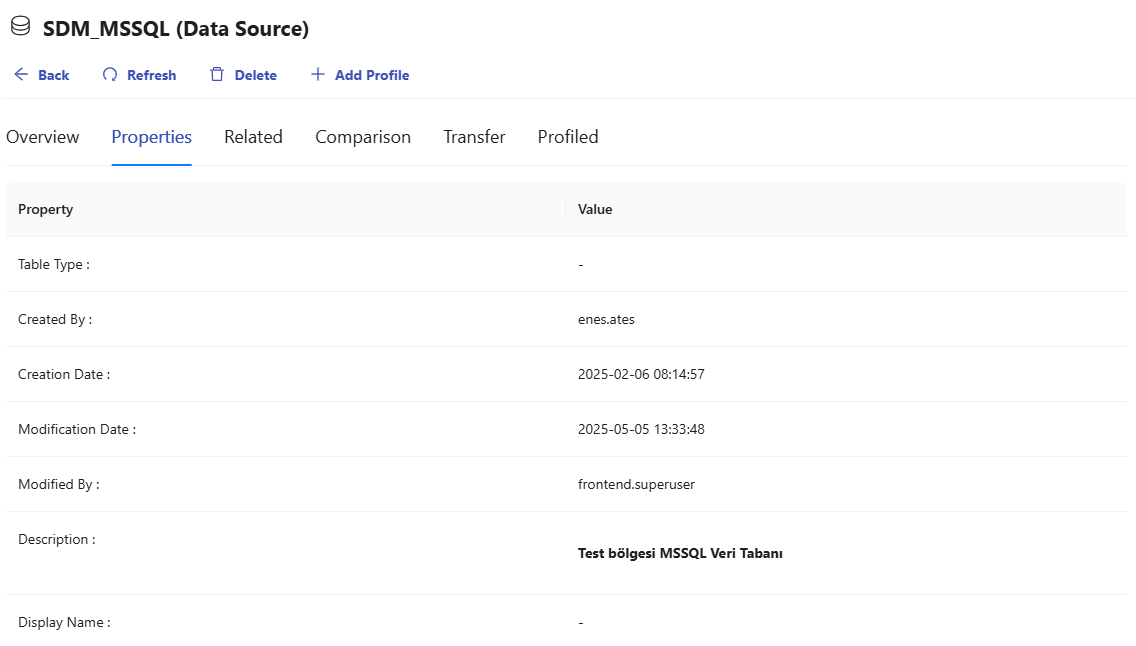Click the Modification Date value 2025-05-05 13:33:48
The image size is (1136, 646).
click(641, 429)
